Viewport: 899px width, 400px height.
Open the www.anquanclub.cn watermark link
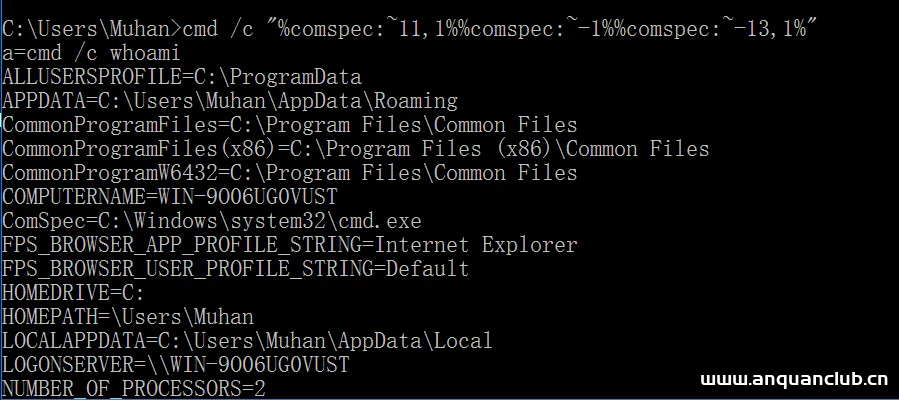coord(794,380)
